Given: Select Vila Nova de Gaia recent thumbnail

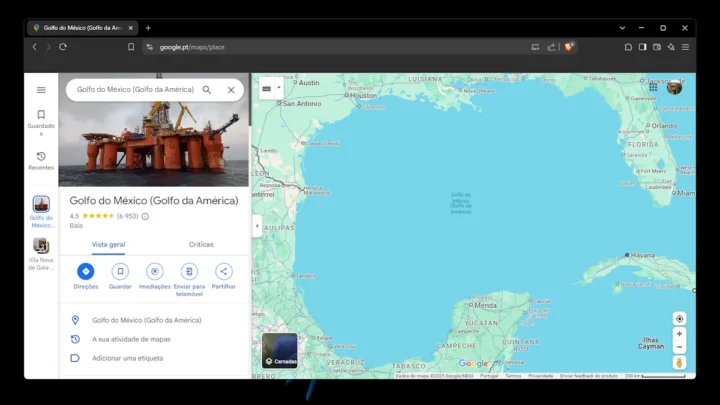Looking at the screenshot, I should pos(41,254).
